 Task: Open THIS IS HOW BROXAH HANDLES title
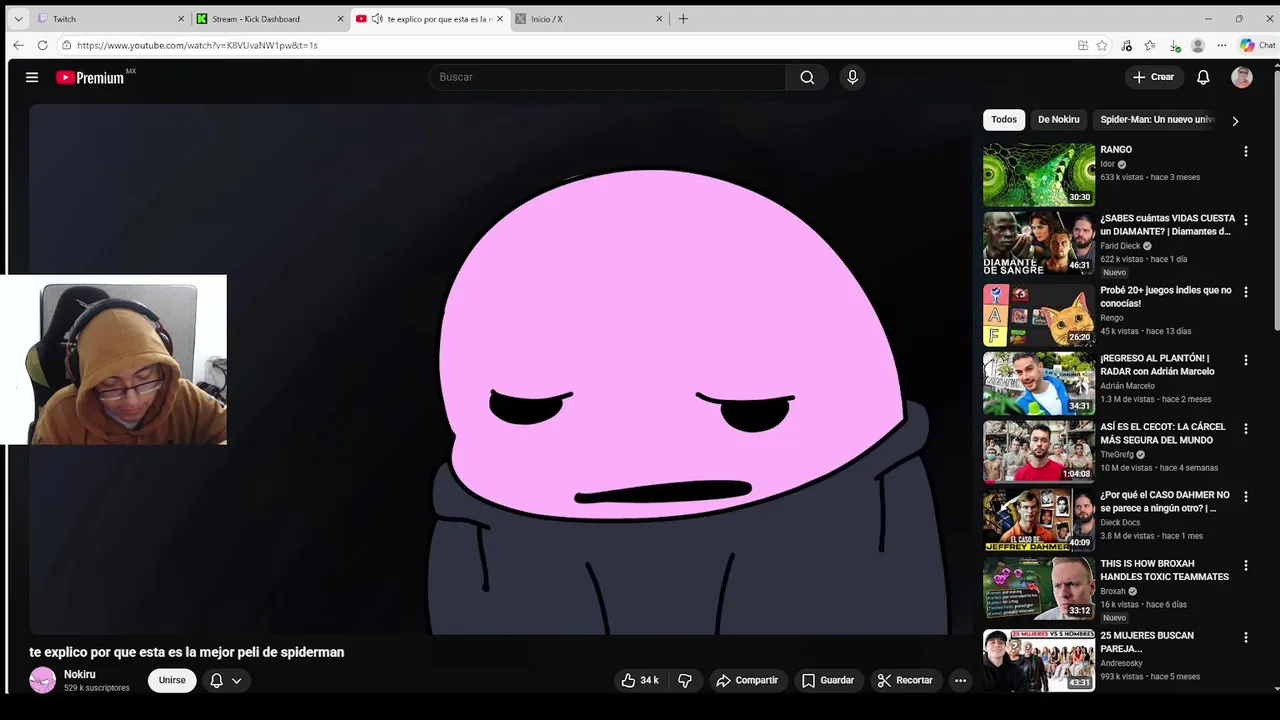(1164, 570)
